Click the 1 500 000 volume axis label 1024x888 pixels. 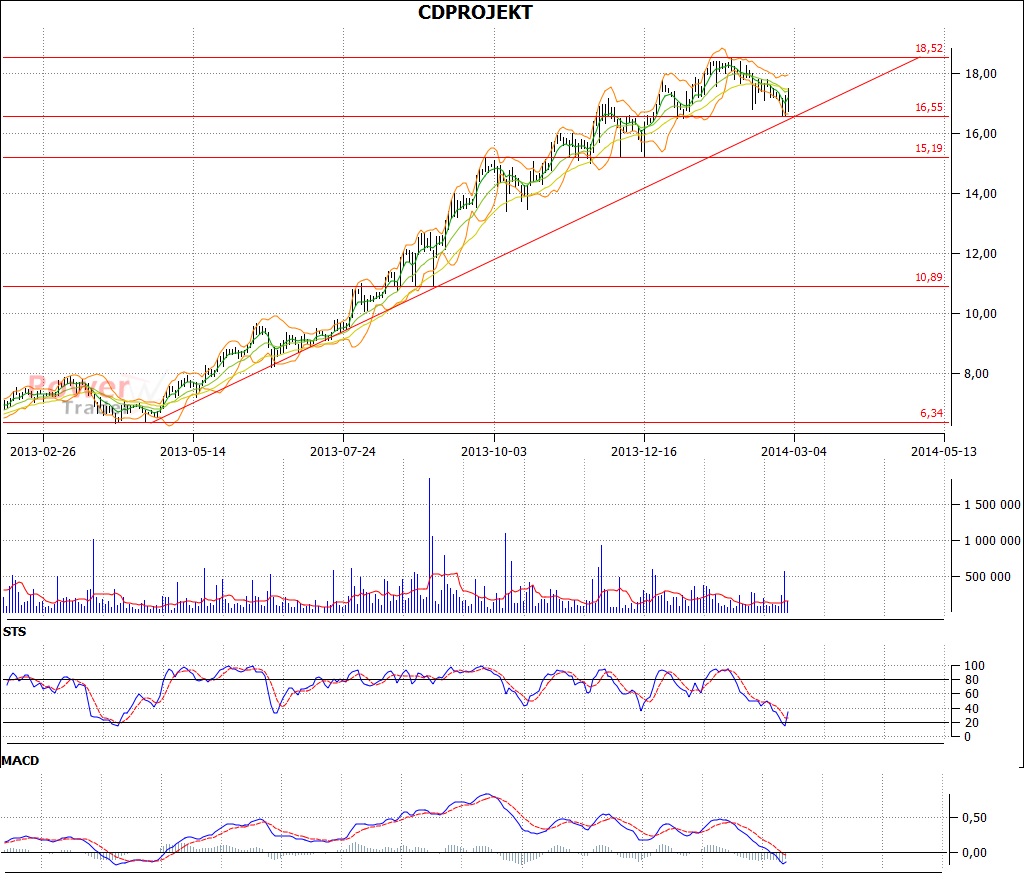992,505
